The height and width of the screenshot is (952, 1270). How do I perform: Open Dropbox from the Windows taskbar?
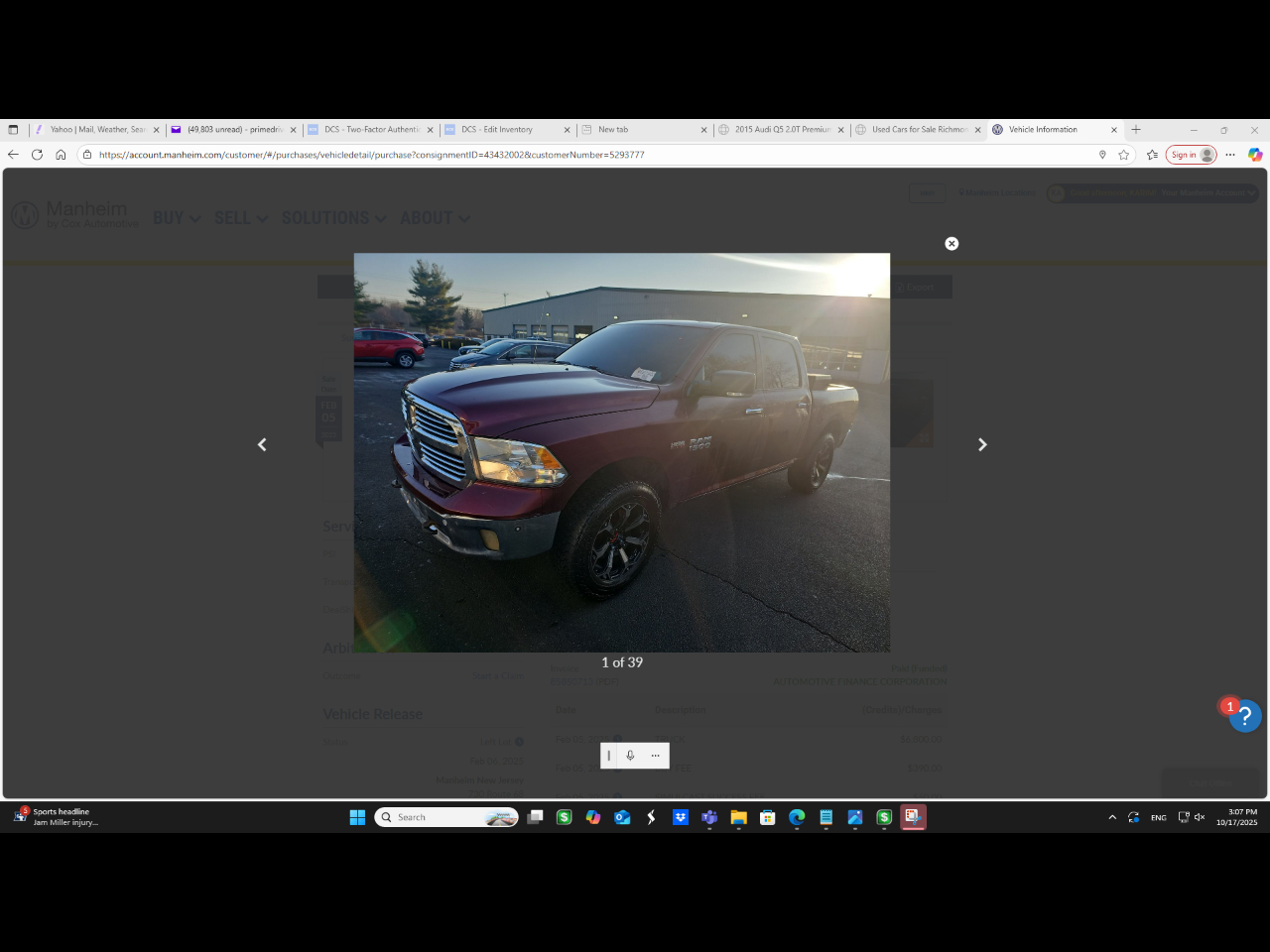tap(681, 817)
